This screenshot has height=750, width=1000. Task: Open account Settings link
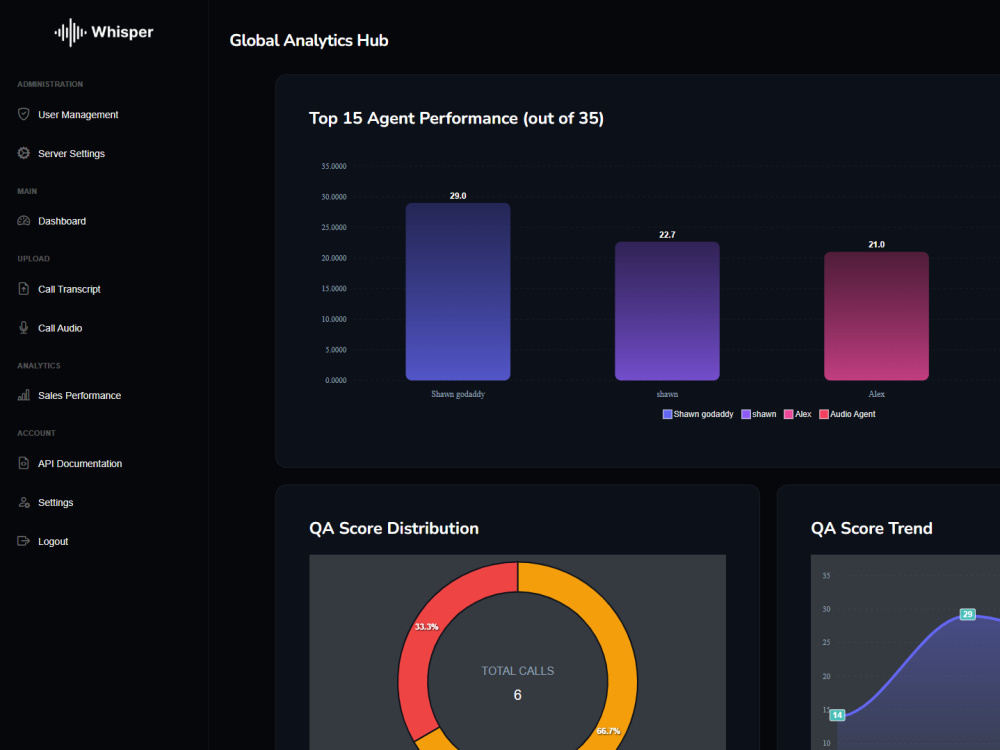55,503
